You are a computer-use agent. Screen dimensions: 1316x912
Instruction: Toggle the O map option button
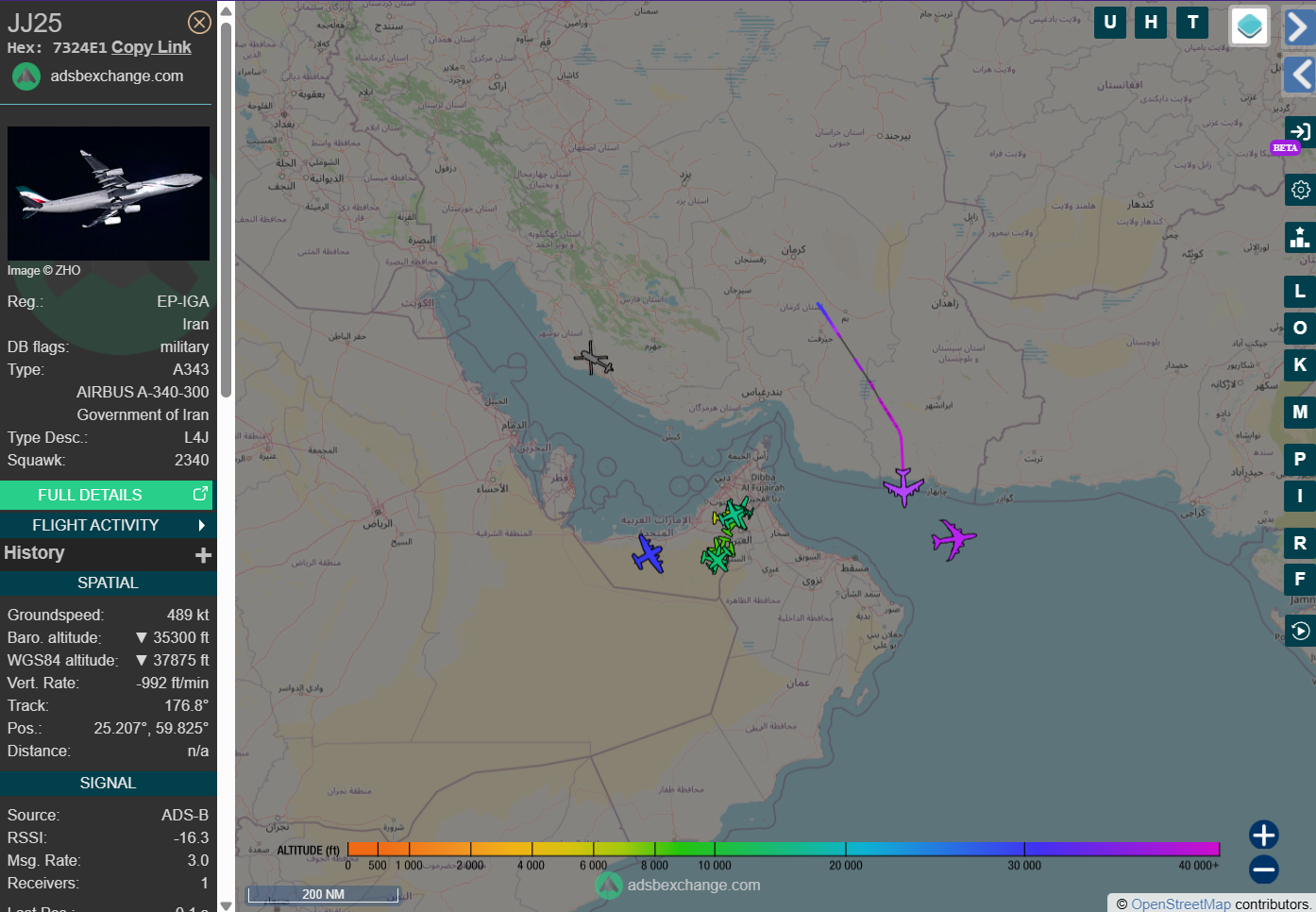[x=1300, y=328]
